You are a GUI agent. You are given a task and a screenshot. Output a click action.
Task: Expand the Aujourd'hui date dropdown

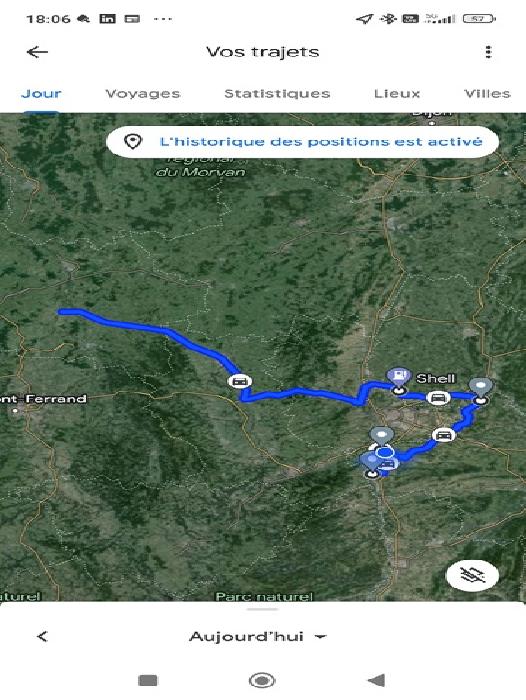pos(258,636)
